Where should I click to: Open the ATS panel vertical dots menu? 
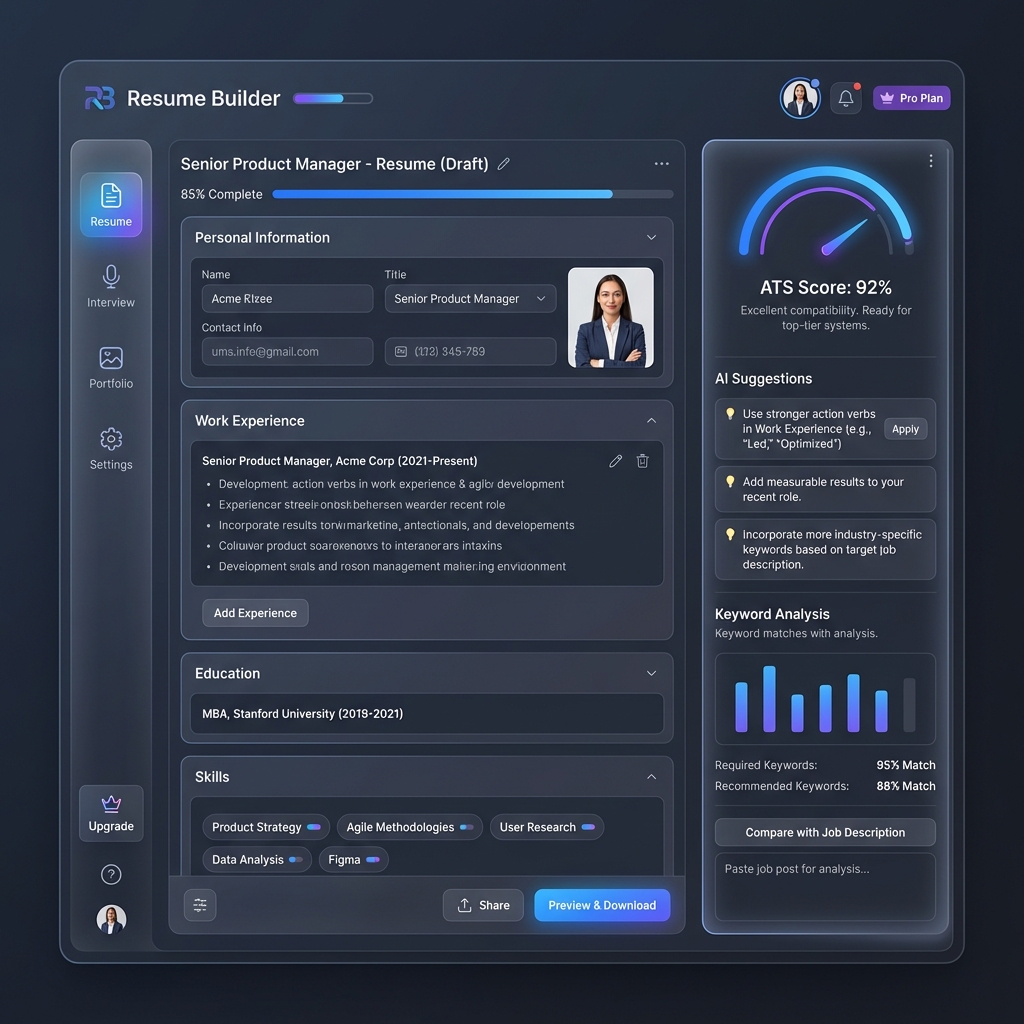click(x=931, y=161)
